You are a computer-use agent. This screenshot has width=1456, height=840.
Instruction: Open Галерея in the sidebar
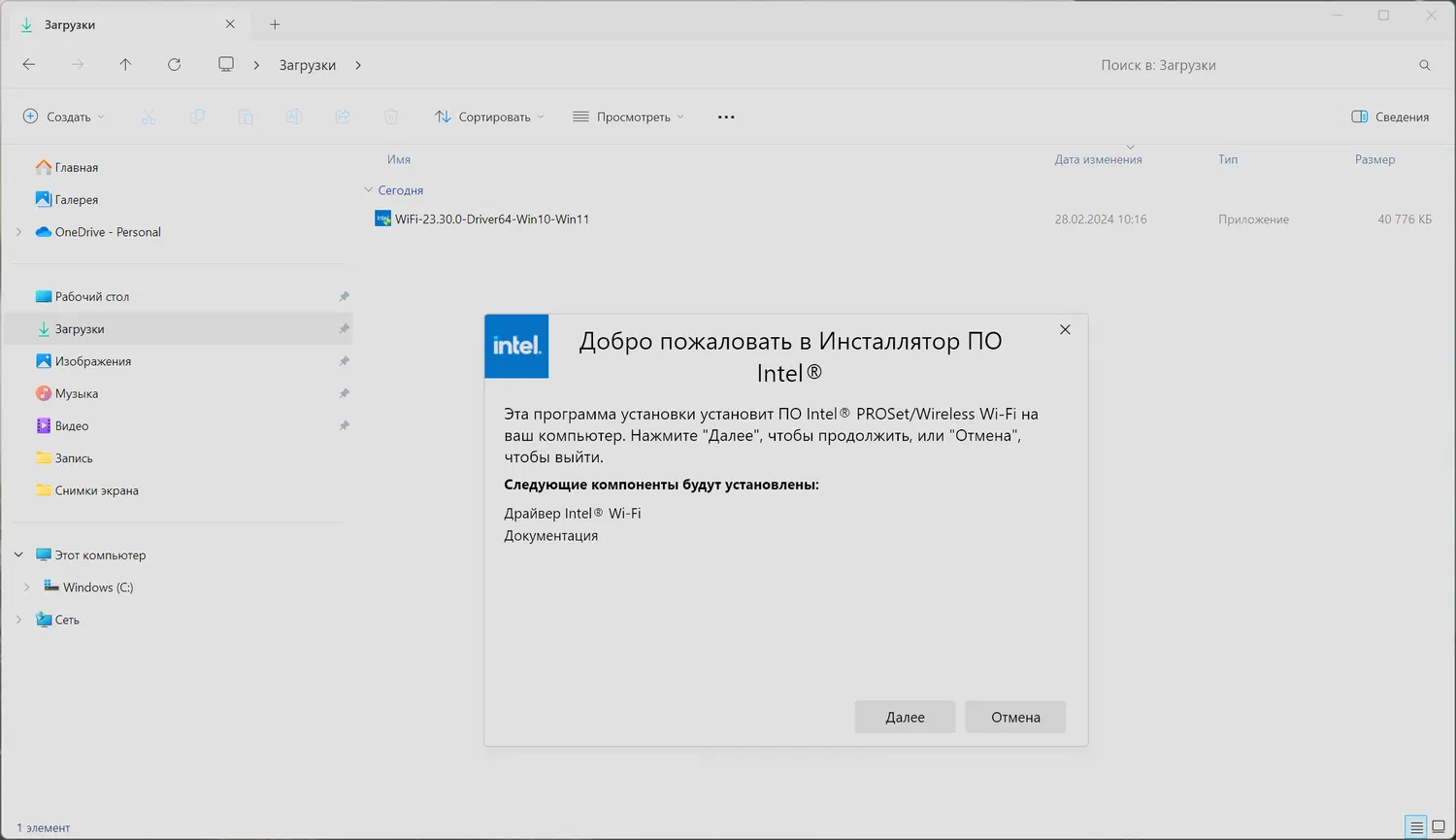[x=77, y=199]
